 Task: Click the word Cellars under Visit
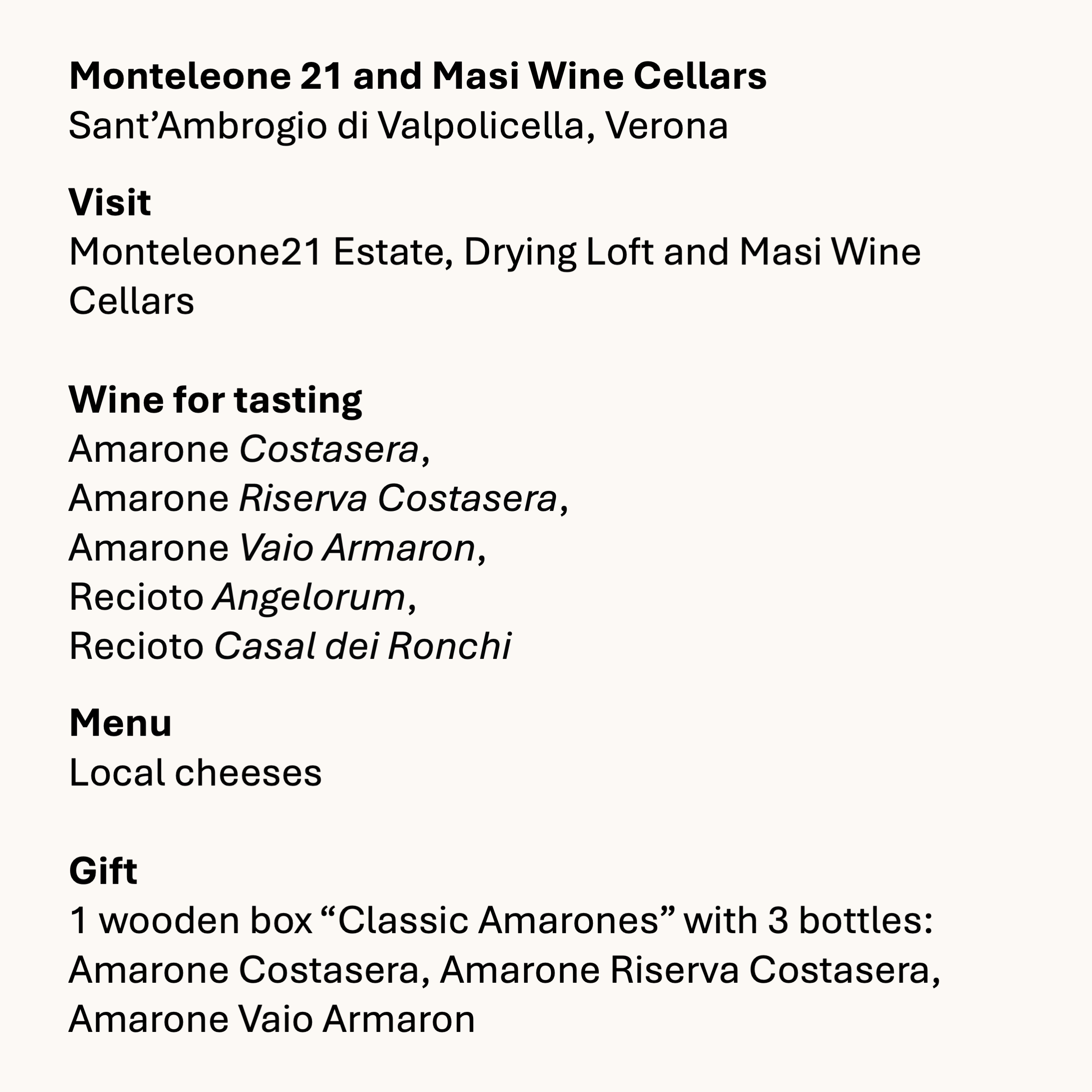[131, 301]
